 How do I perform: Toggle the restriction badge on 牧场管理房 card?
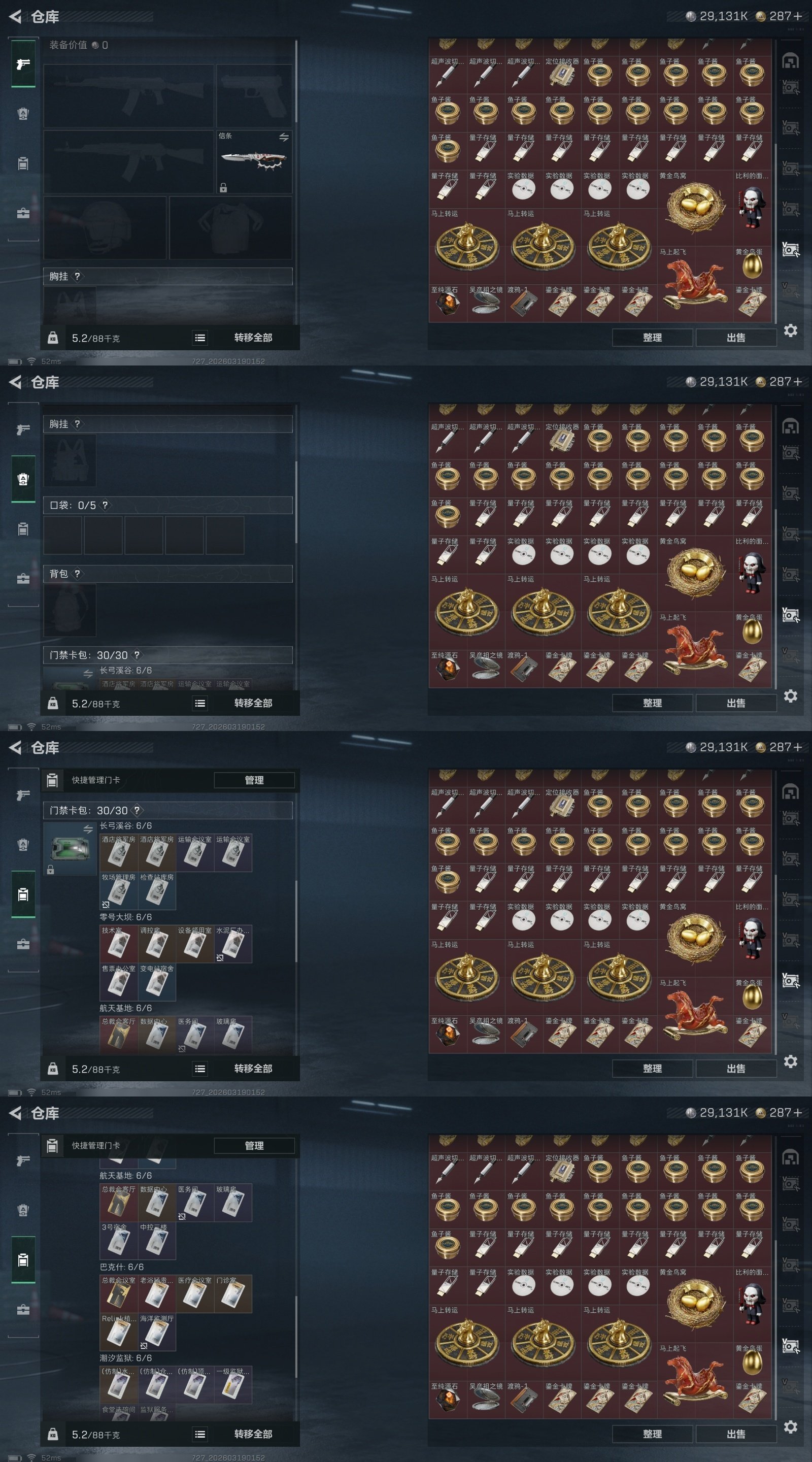pyautogui.click(x=106, y=904)
